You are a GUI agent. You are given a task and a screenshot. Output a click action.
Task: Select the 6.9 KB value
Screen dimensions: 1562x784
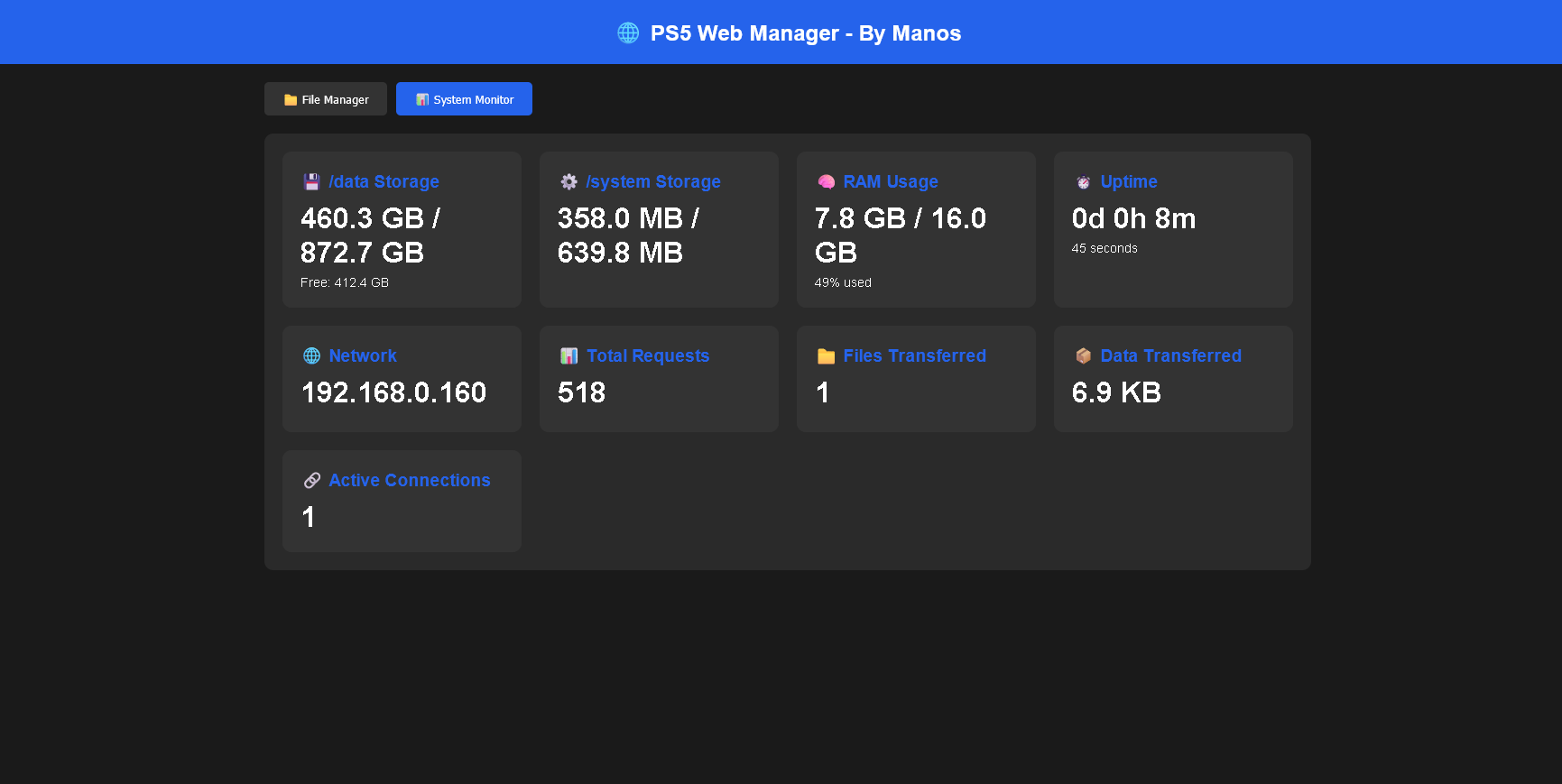coord(1117,393)
